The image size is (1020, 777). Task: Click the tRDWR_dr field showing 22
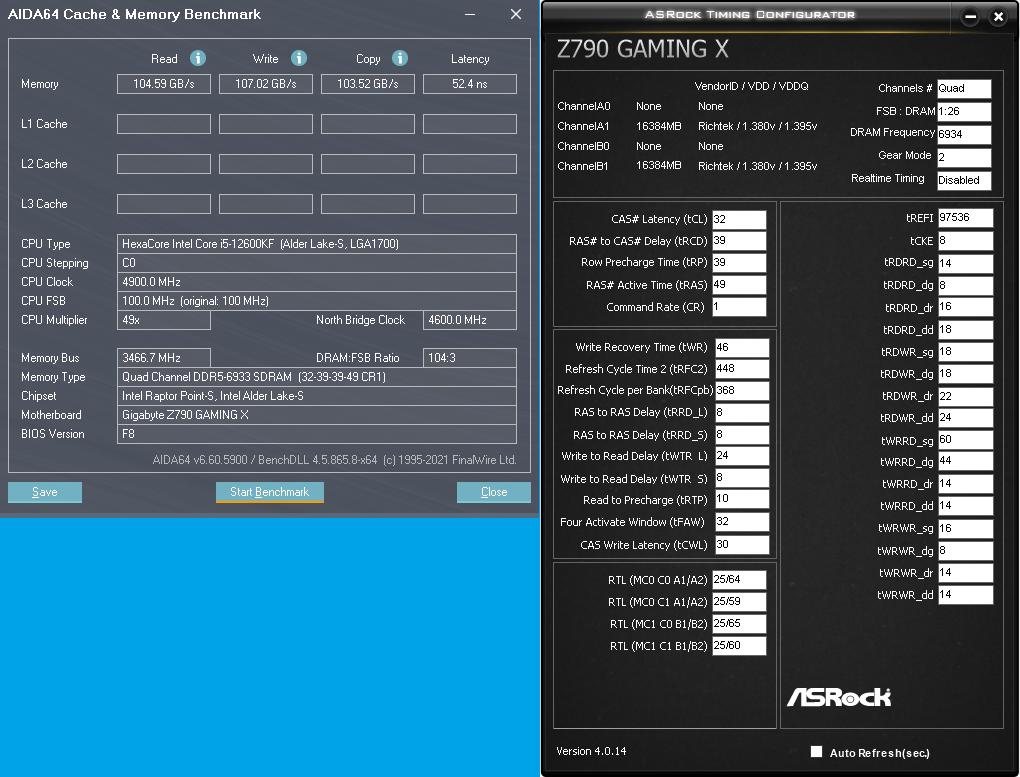[x=966, y=396]
